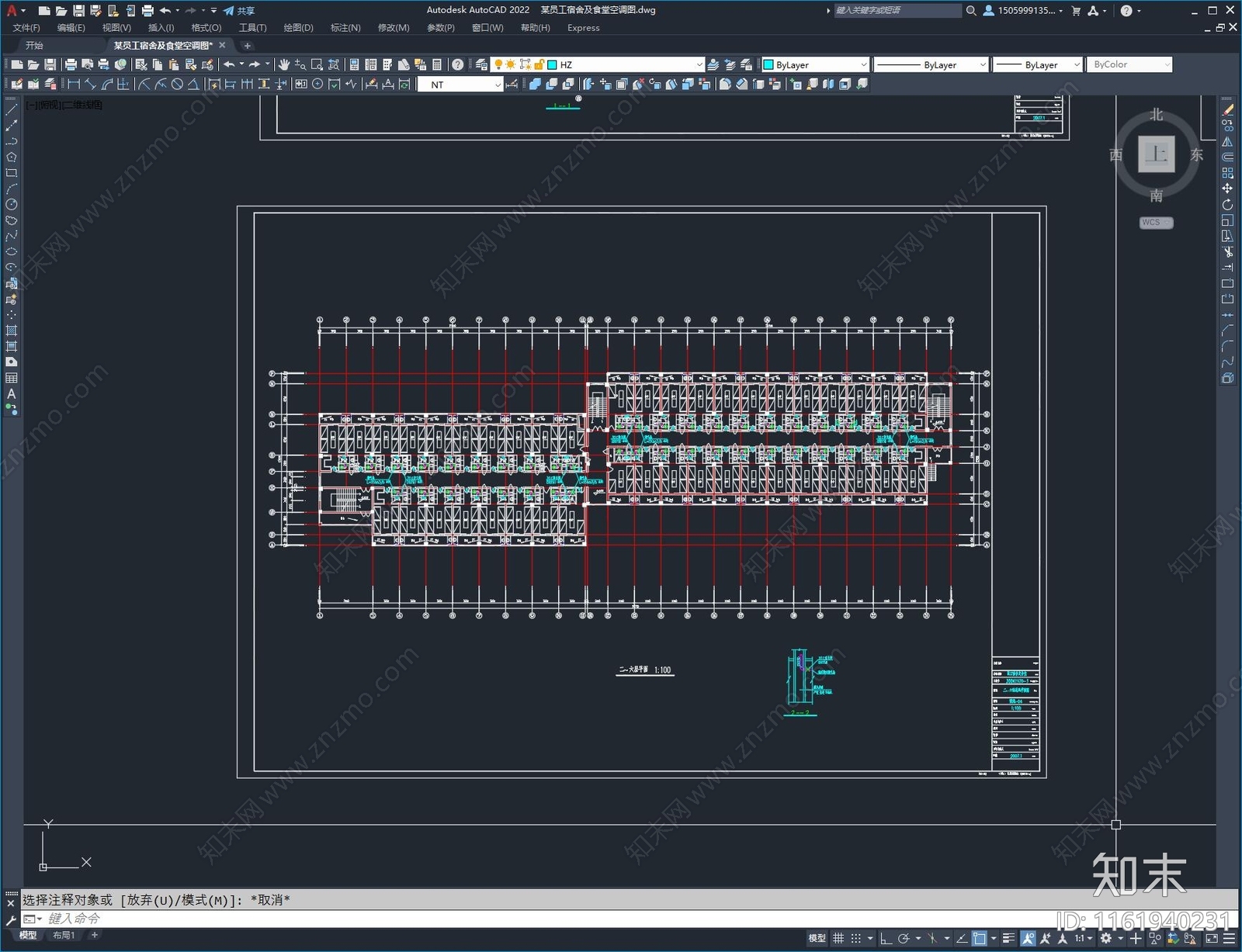
Task: Select the Circle tool in draw toolbar
Action: pos(12,204)
